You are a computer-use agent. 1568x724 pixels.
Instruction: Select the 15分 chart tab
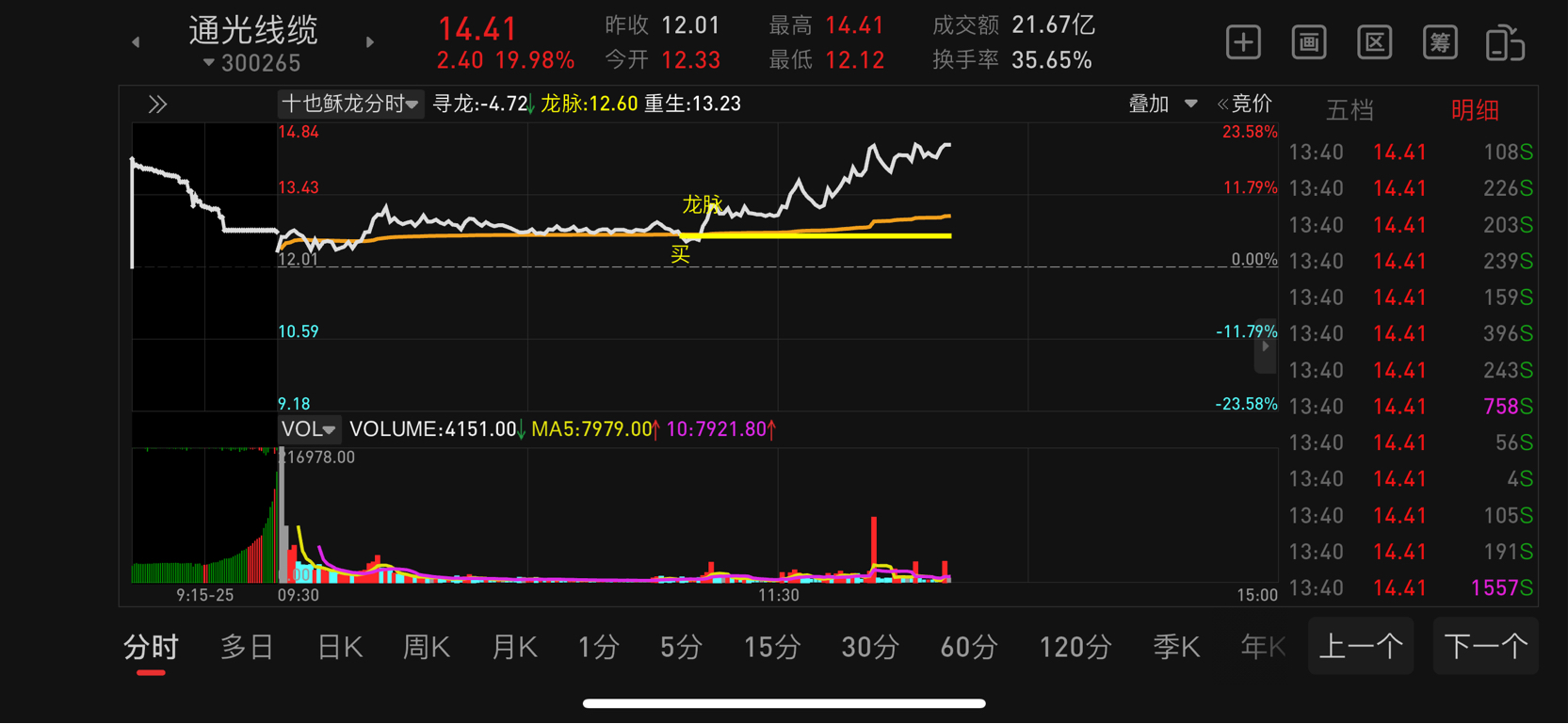(x=772, y=647)
